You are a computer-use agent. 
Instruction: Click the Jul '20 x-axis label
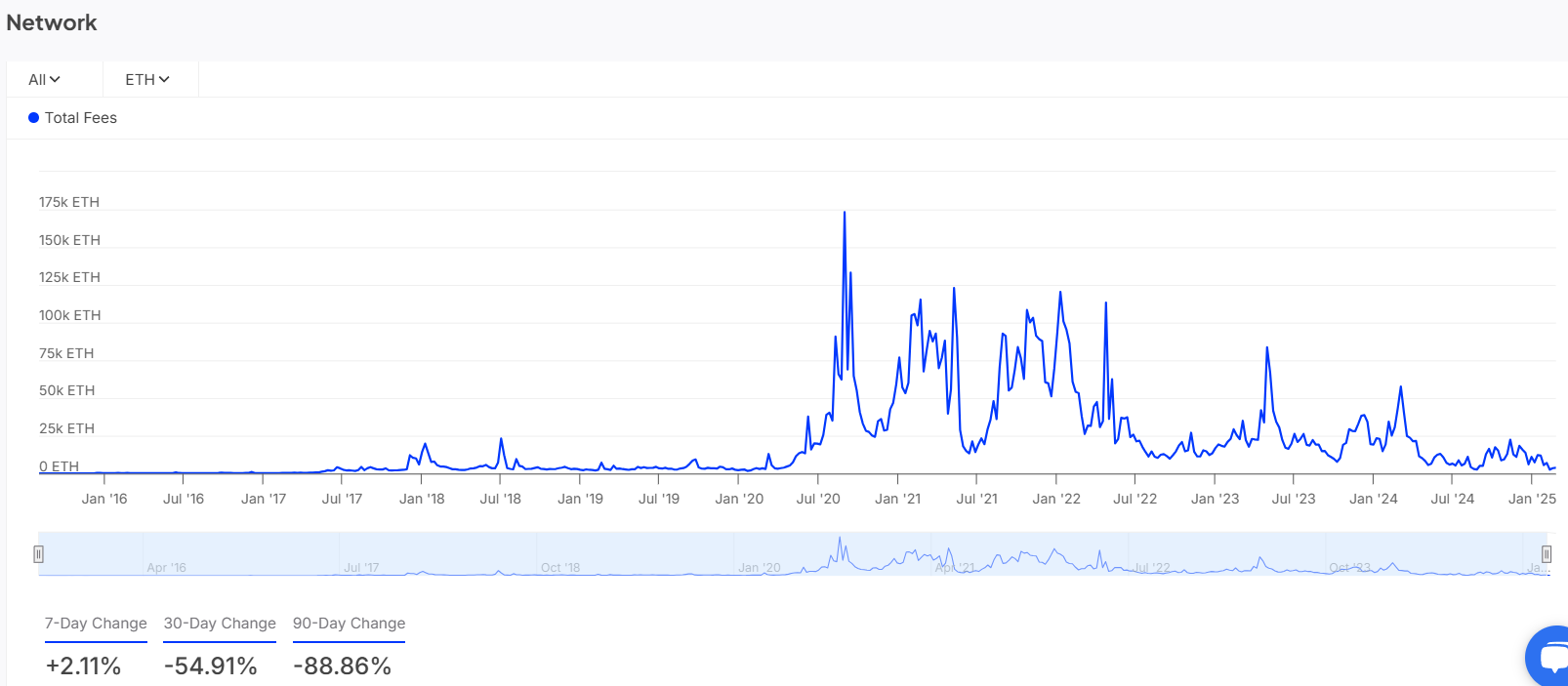[818, 499]
